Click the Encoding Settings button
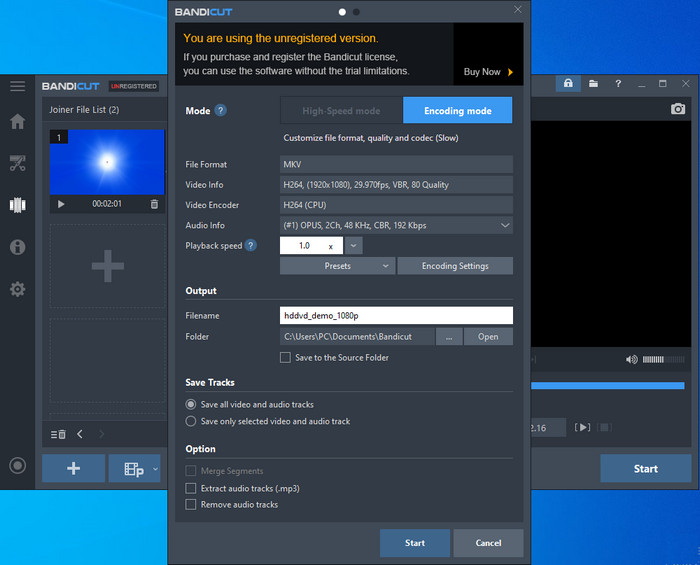 (x=454, y=266)
